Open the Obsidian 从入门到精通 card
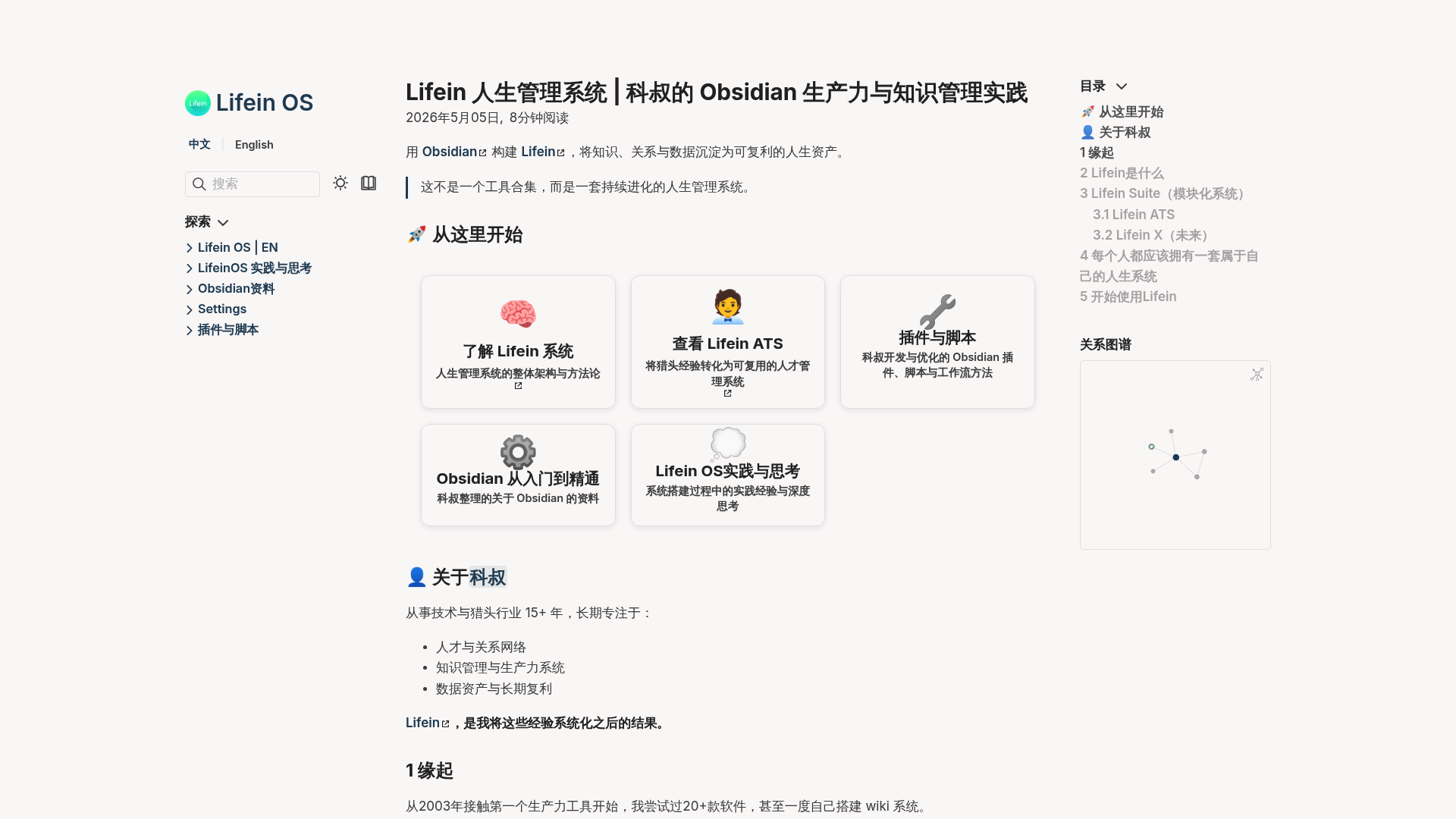This screenshot has height=819, width=1456. [x=518, y=475]
